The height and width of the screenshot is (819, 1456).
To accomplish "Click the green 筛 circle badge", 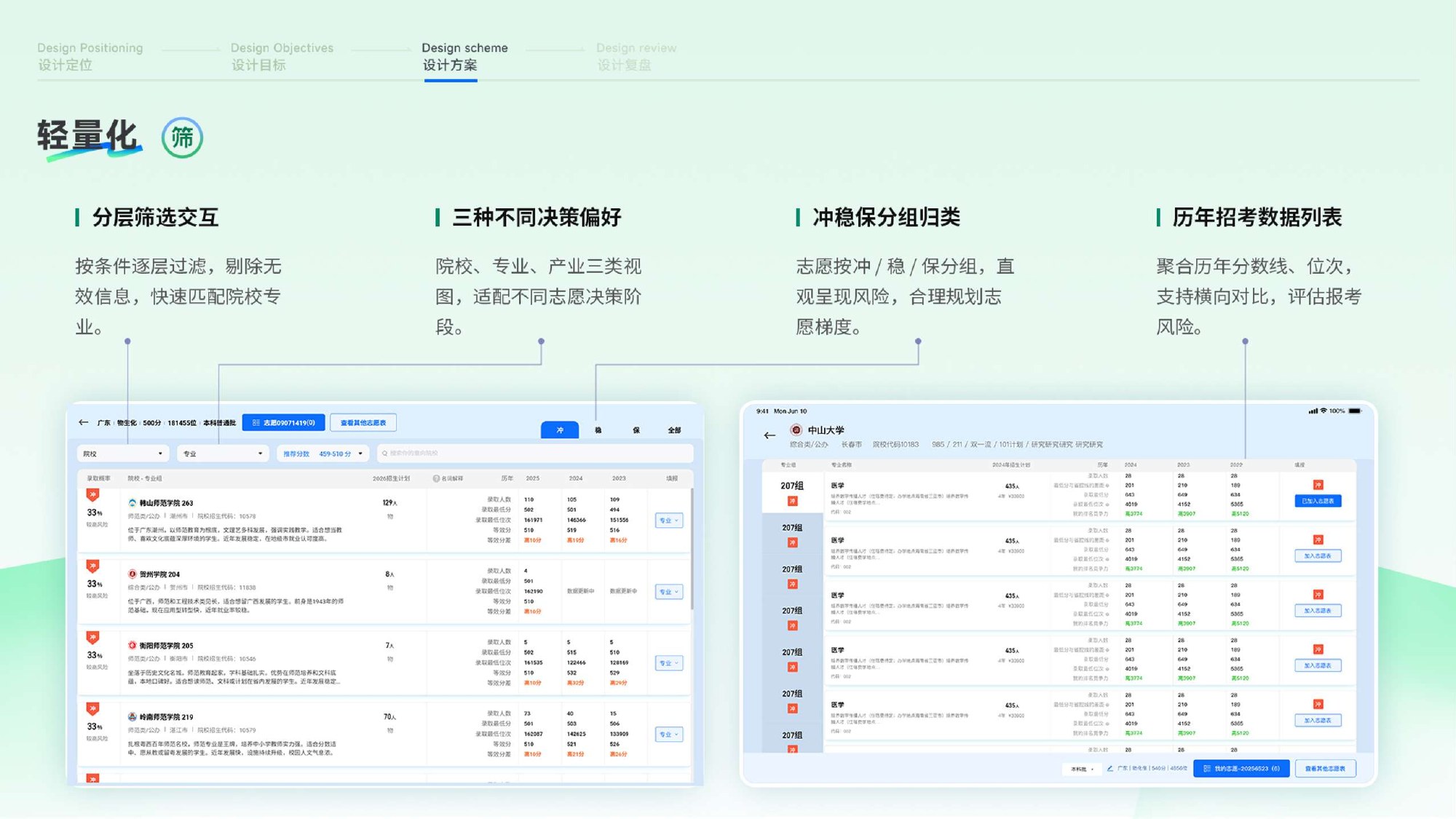I will (x=182, y=137).
